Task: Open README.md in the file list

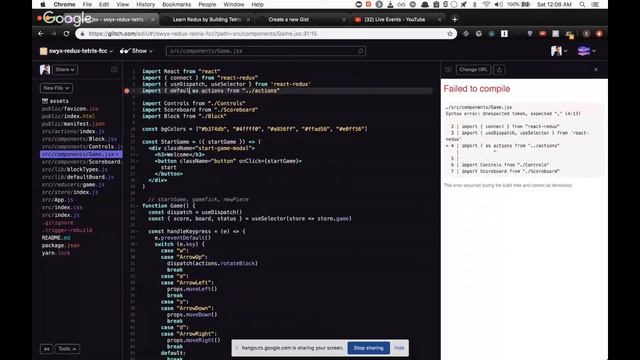Action: tap(56, 238)
